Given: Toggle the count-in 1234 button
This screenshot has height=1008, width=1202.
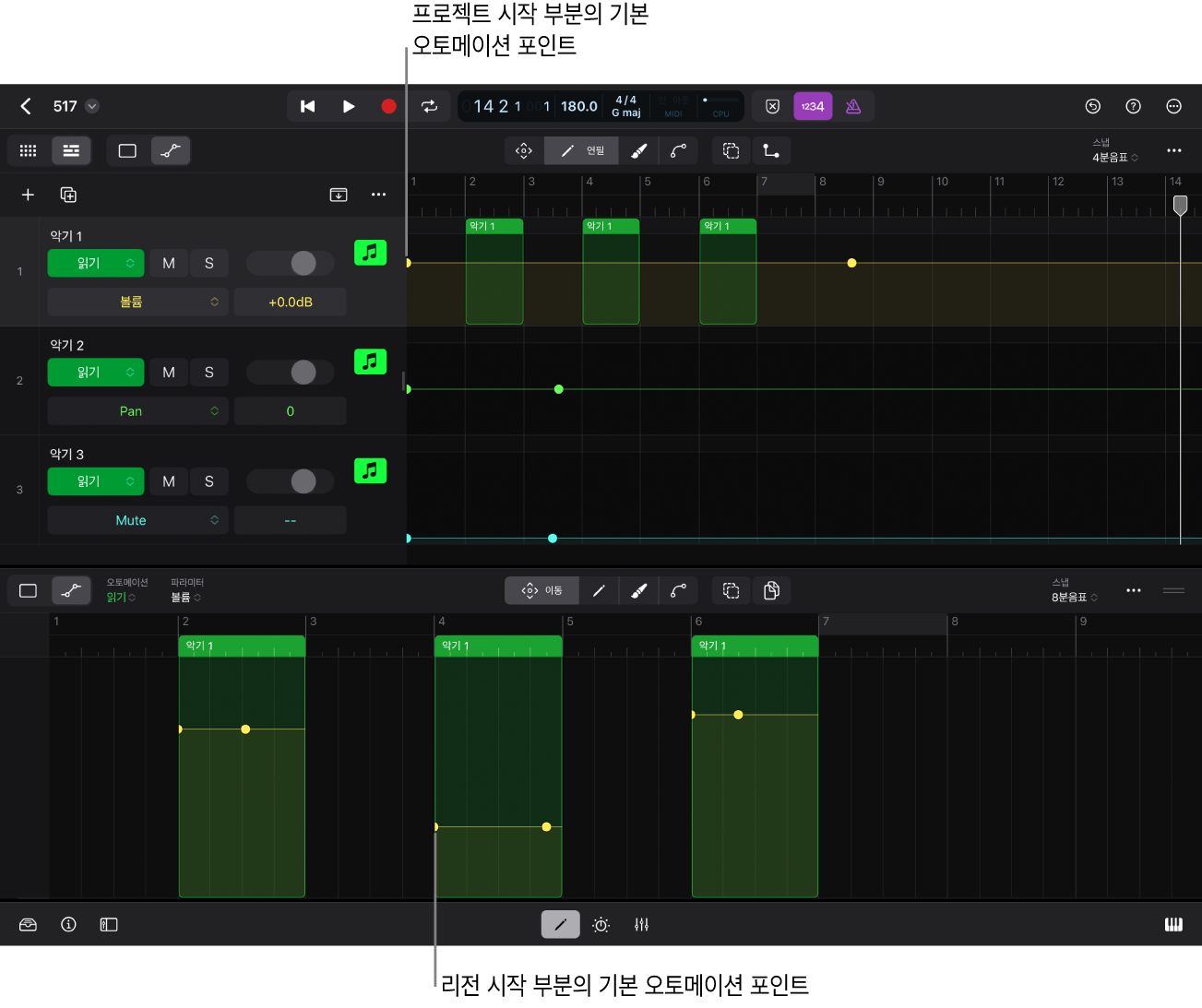Looking at the screenshot, I should tap(813, 106).
